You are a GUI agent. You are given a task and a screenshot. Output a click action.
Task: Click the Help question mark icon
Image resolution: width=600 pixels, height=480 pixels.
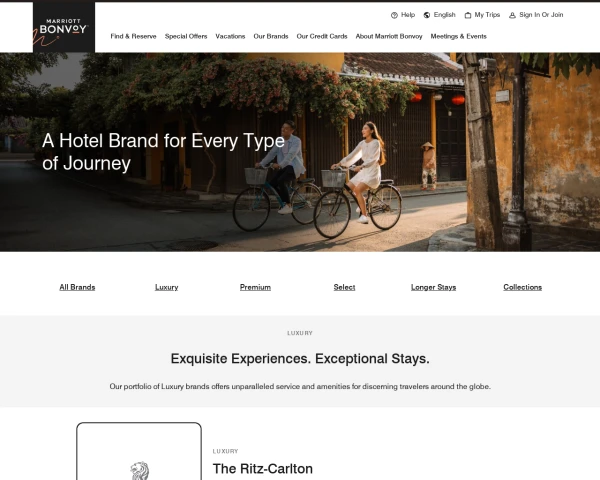pyautogui.click(x=394, y=15)
